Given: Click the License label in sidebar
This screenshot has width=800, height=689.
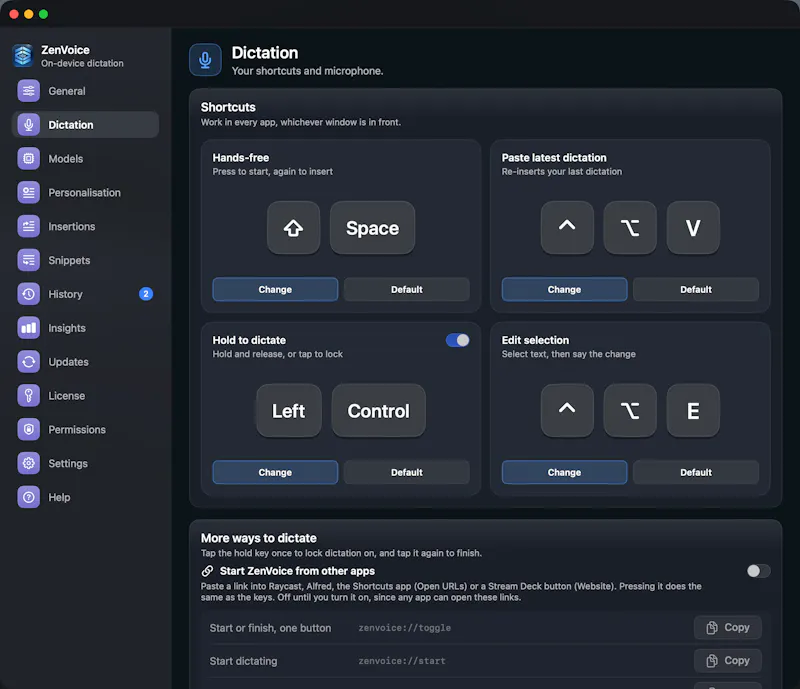Looking at the screenshot, I should tap(67, 396).
